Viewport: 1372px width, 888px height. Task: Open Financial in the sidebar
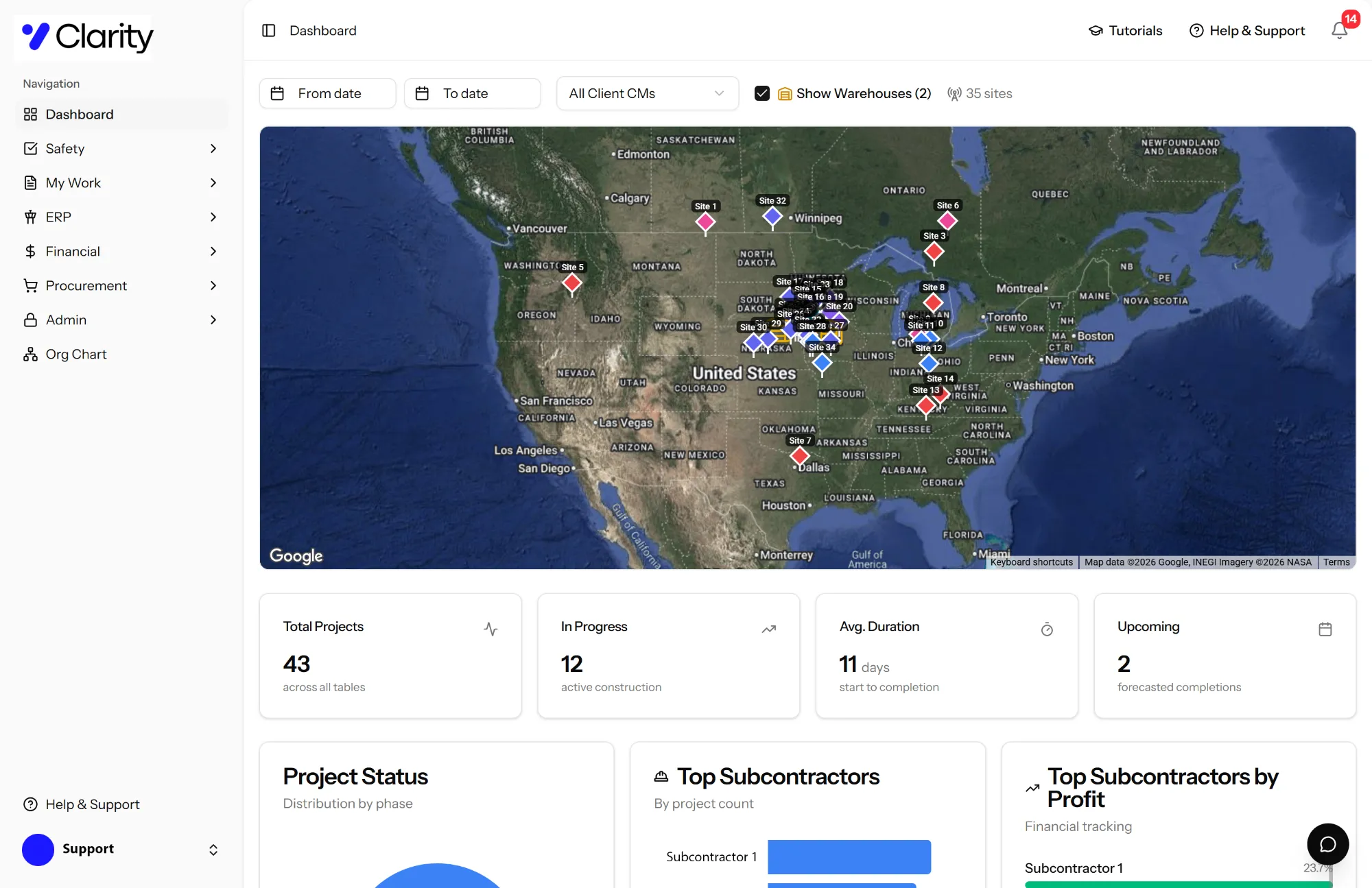coord(121,252)
